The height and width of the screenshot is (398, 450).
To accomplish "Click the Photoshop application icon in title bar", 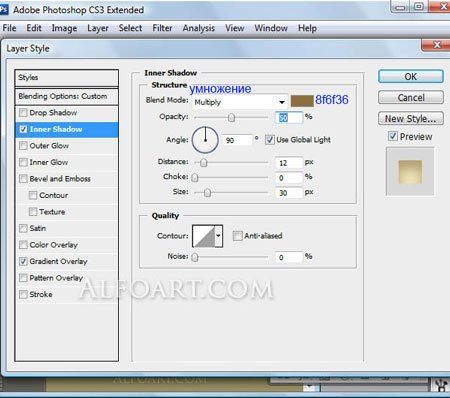I will (x=3, y=9).
